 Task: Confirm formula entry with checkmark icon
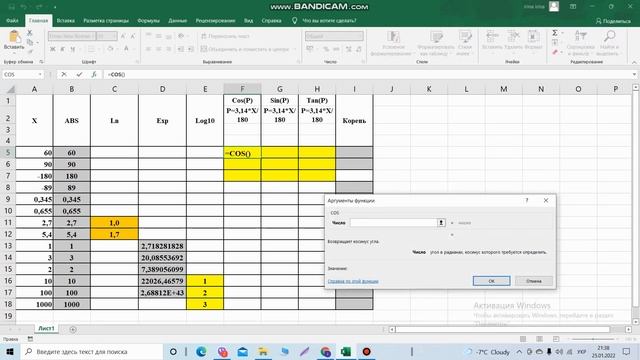click(79, 74)
